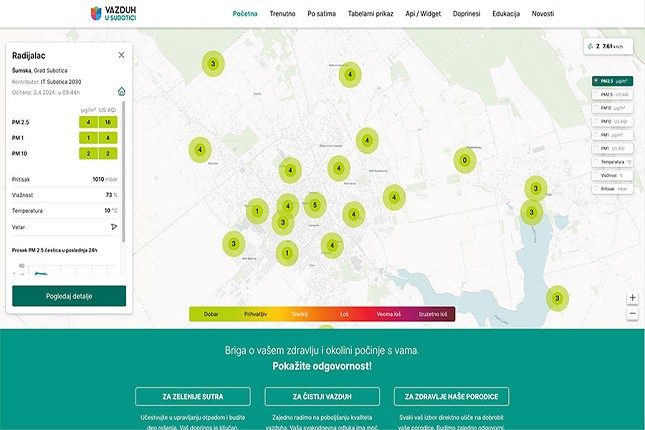Go to Tabelarni prikaz page
This screenshot has width=645, height=430.
coord(369,14)
